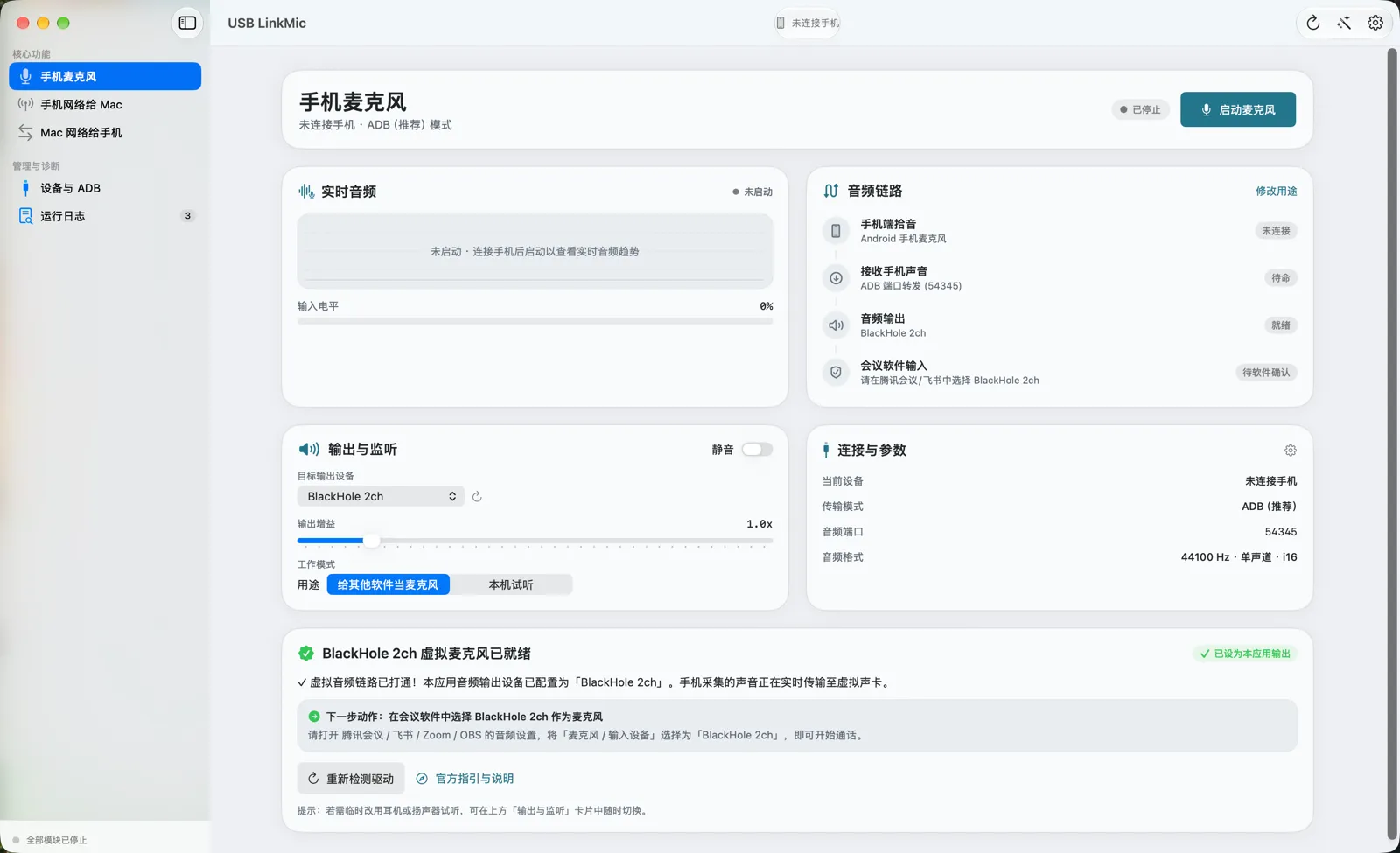Toggle the 静音 mute switch
The image size is (1400, 853).
click(757, 450)
